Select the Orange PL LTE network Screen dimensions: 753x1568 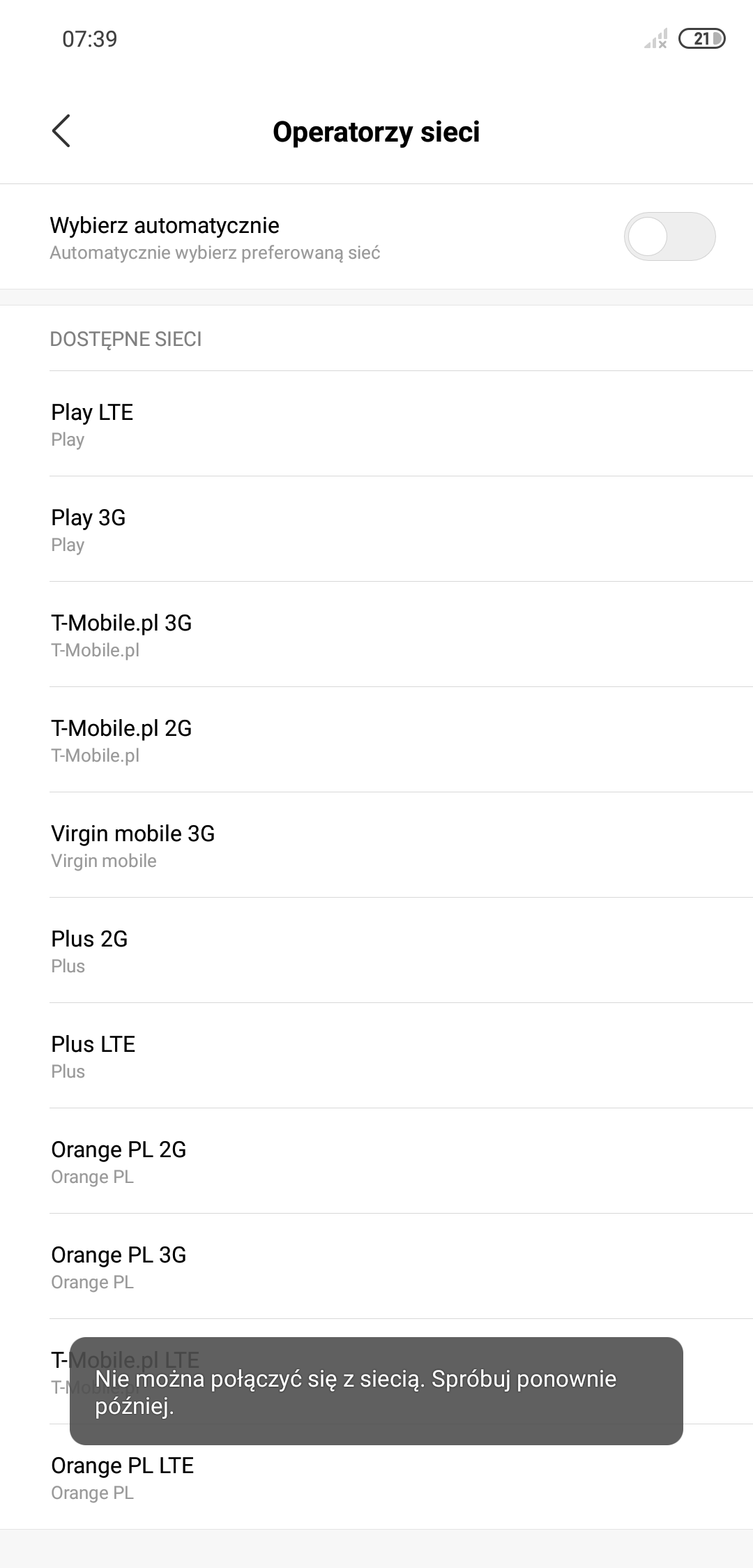(x=376, y=1477)
